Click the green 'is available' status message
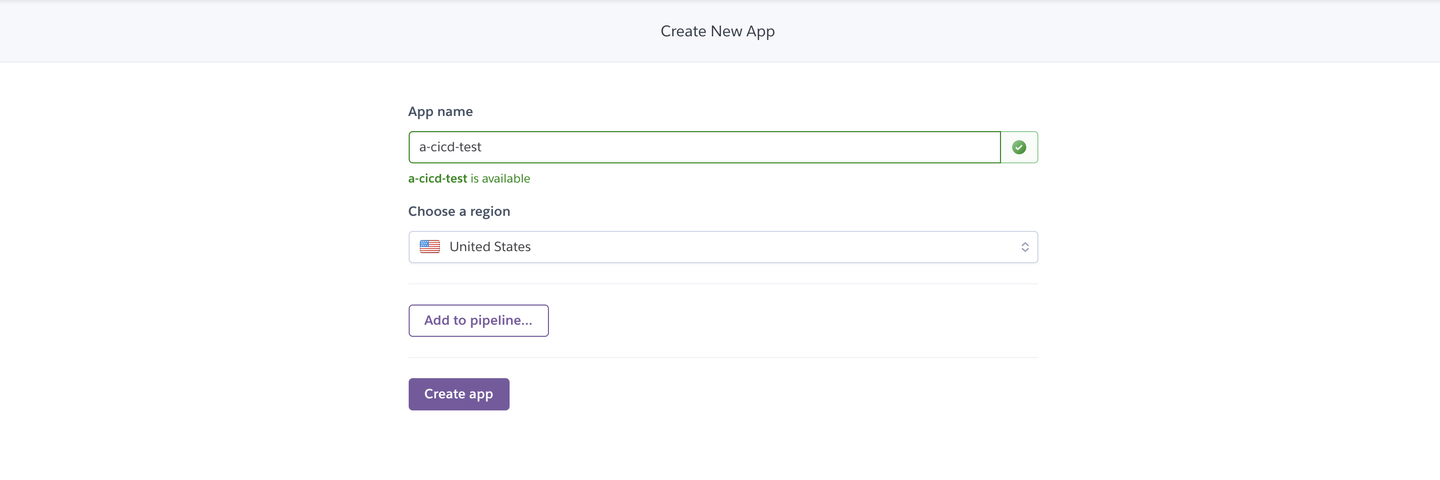This screenshot has width=1440, height=480. (x=500, y=179)
